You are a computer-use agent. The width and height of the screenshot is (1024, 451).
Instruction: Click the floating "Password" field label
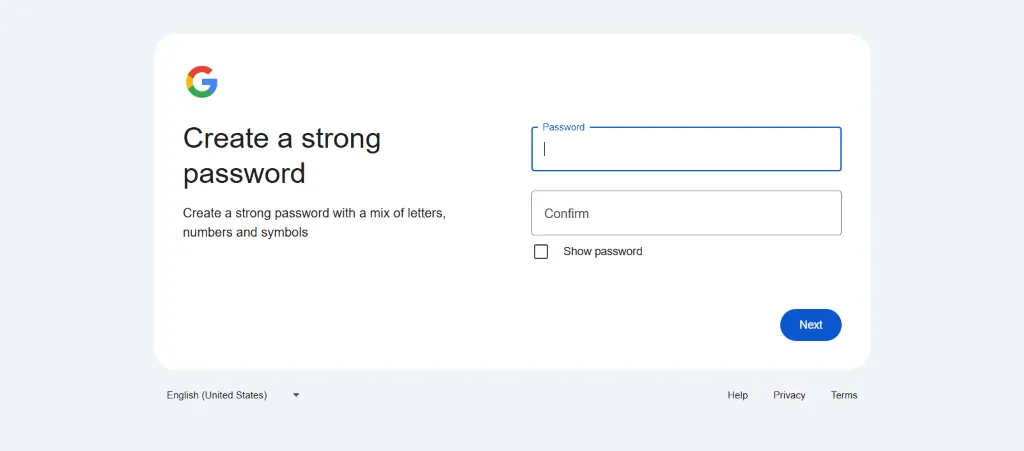[x=563, y=128]
